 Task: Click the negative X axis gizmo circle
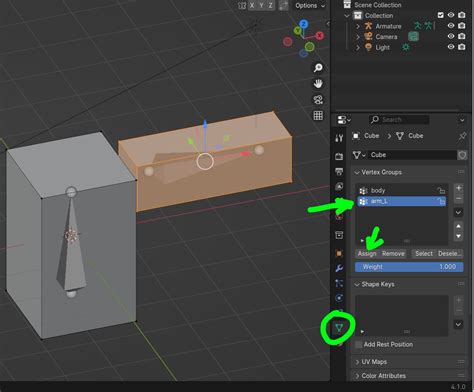288,42
